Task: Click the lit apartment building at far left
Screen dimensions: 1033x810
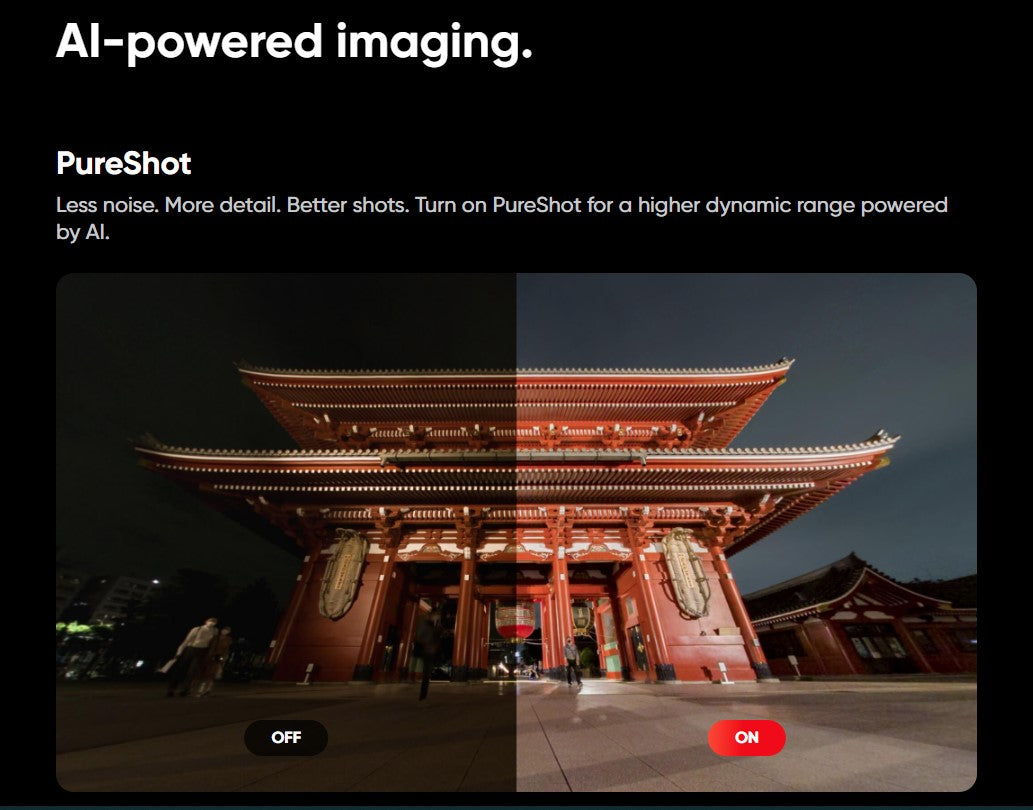Action: 100,600
